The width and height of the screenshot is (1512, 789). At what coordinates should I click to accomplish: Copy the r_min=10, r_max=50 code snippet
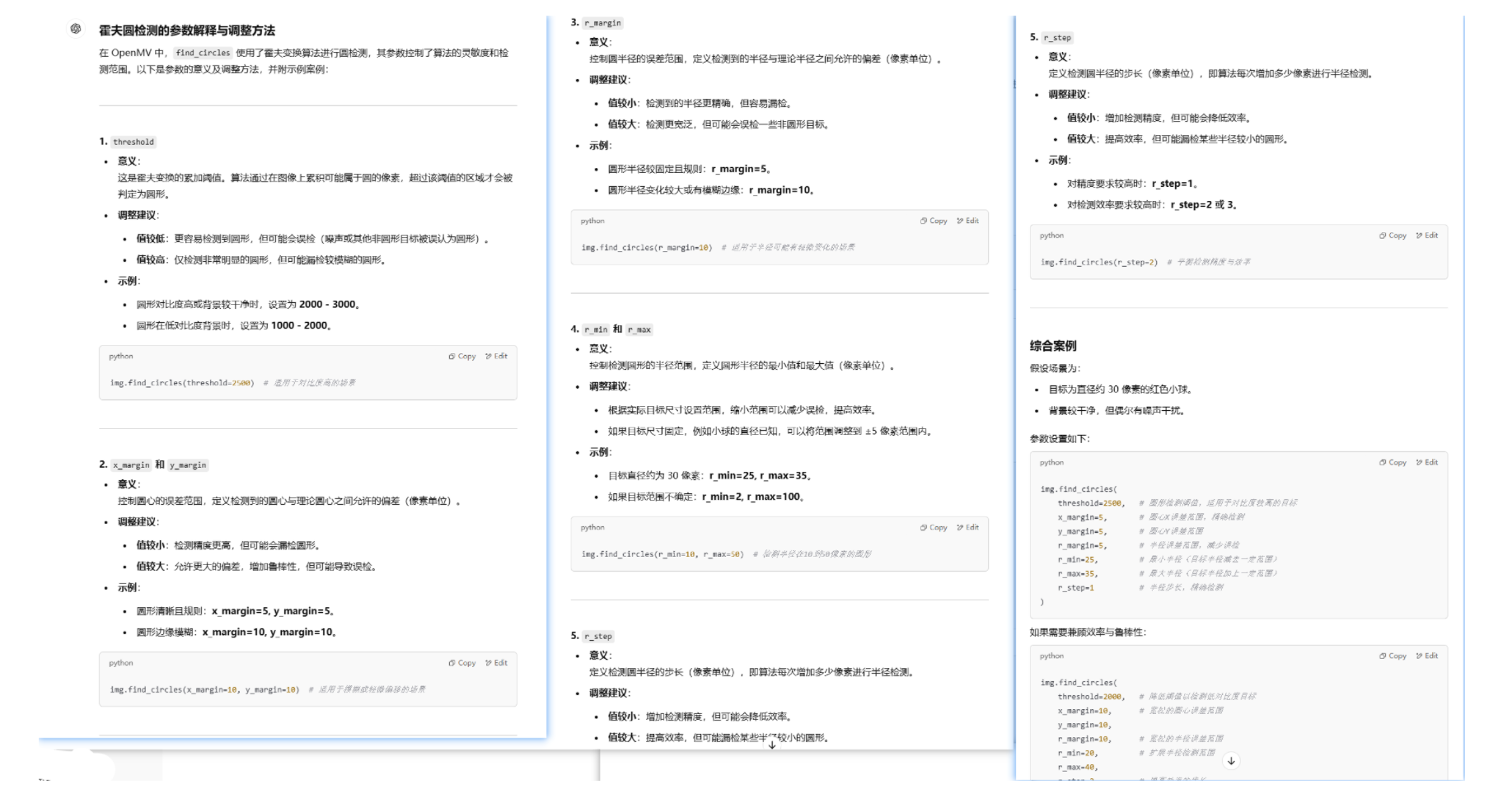pyautogui.click(x=934, y=527)
